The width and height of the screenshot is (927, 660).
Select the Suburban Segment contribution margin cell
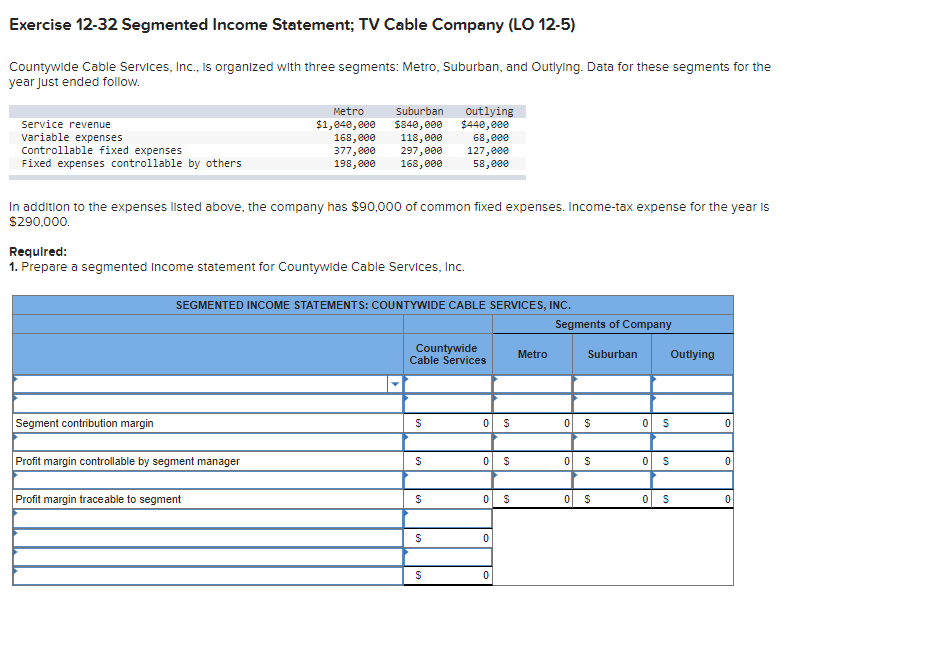pos(612,422)
